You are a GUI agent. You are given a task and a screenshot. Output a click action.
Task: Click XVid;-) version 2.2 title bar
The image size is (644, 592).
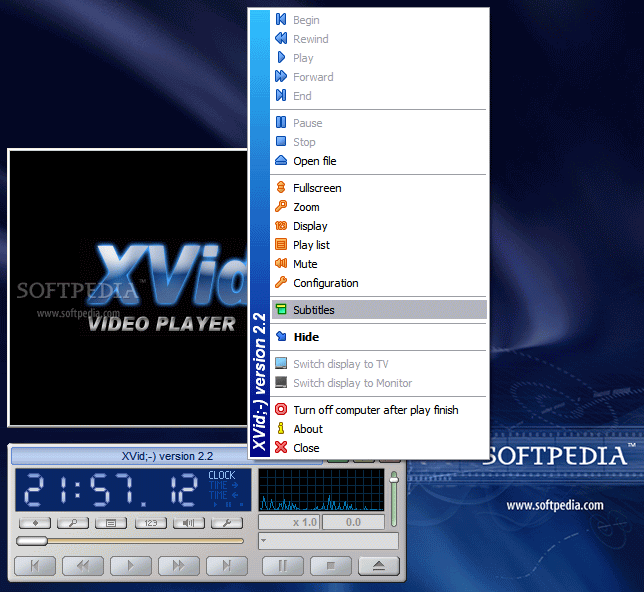[x=167, y=456]
